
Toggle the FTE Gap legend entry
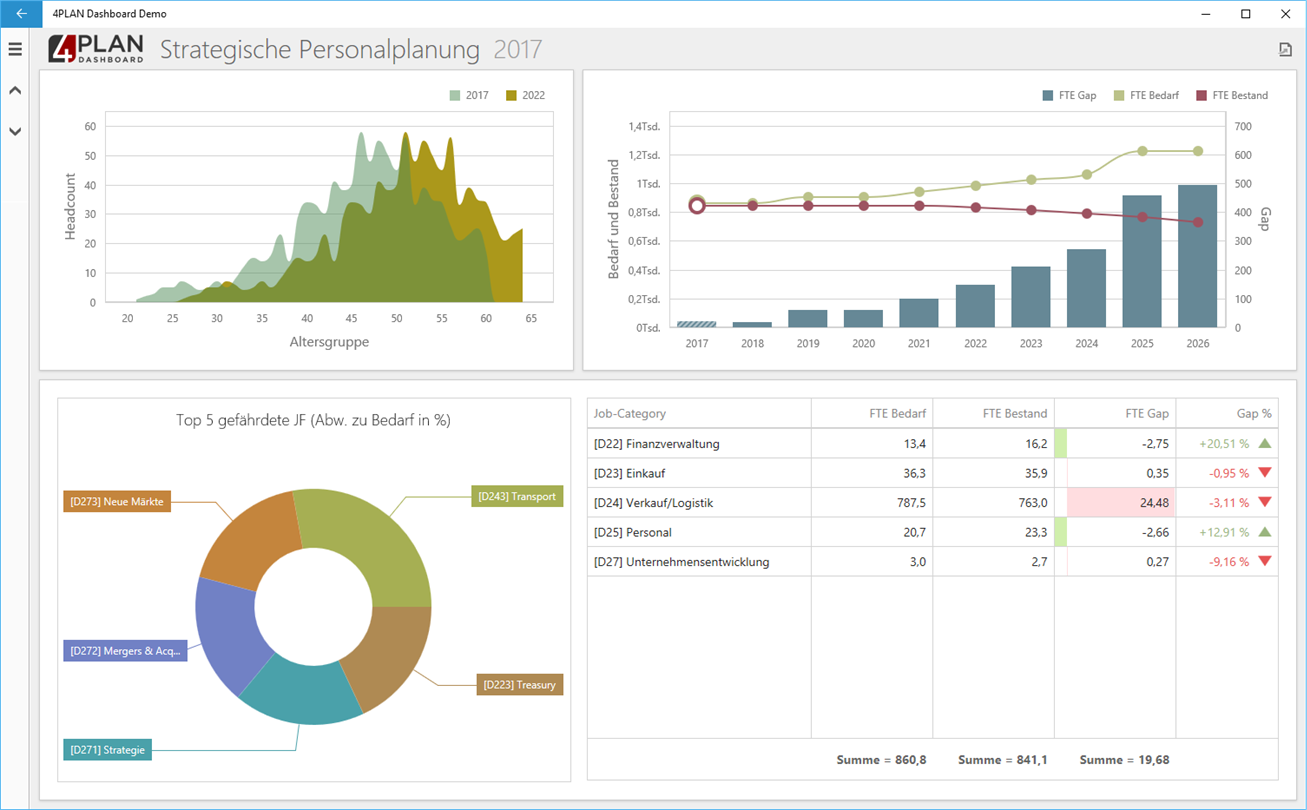coord(1069,96)
